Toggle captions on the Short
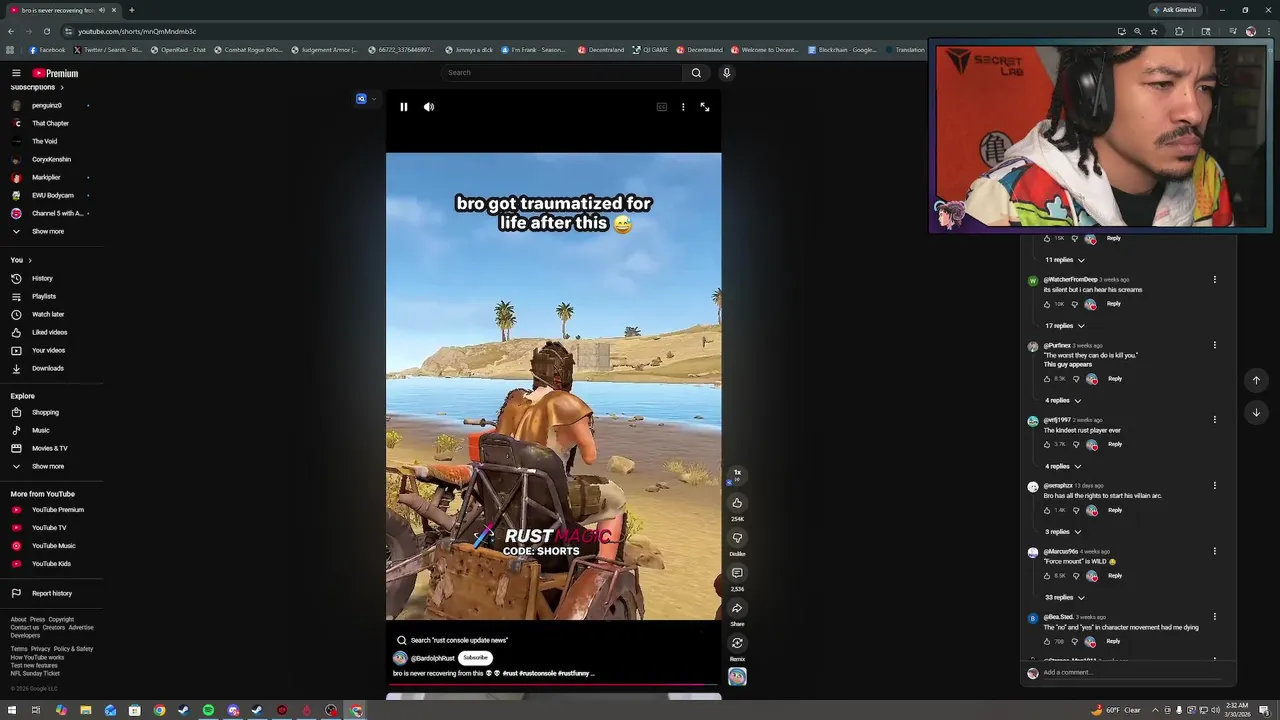This screenshot has width=1280, height=720. [661, 107]
